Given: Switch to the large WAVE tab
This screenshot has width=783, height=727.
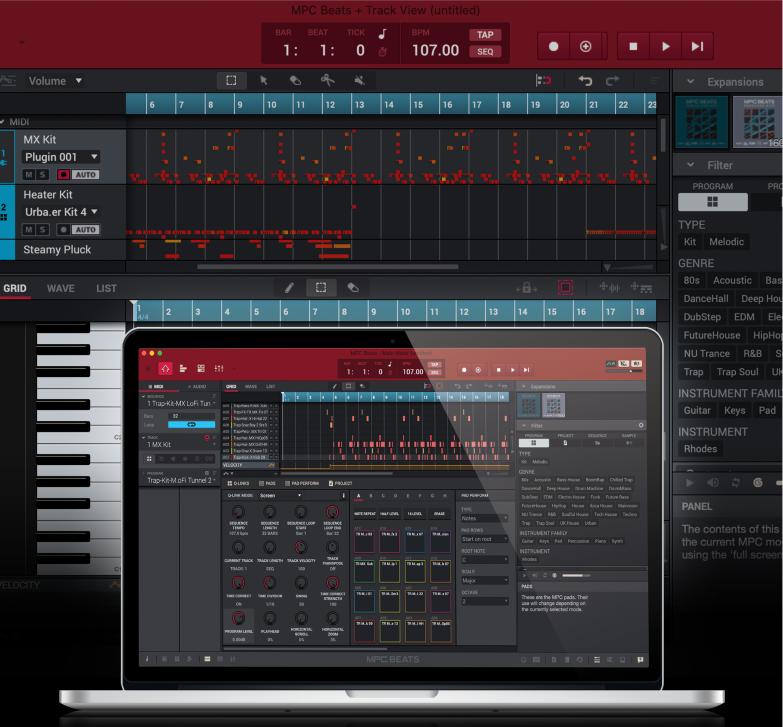Looking at the screenshot, I should (60, 288).
